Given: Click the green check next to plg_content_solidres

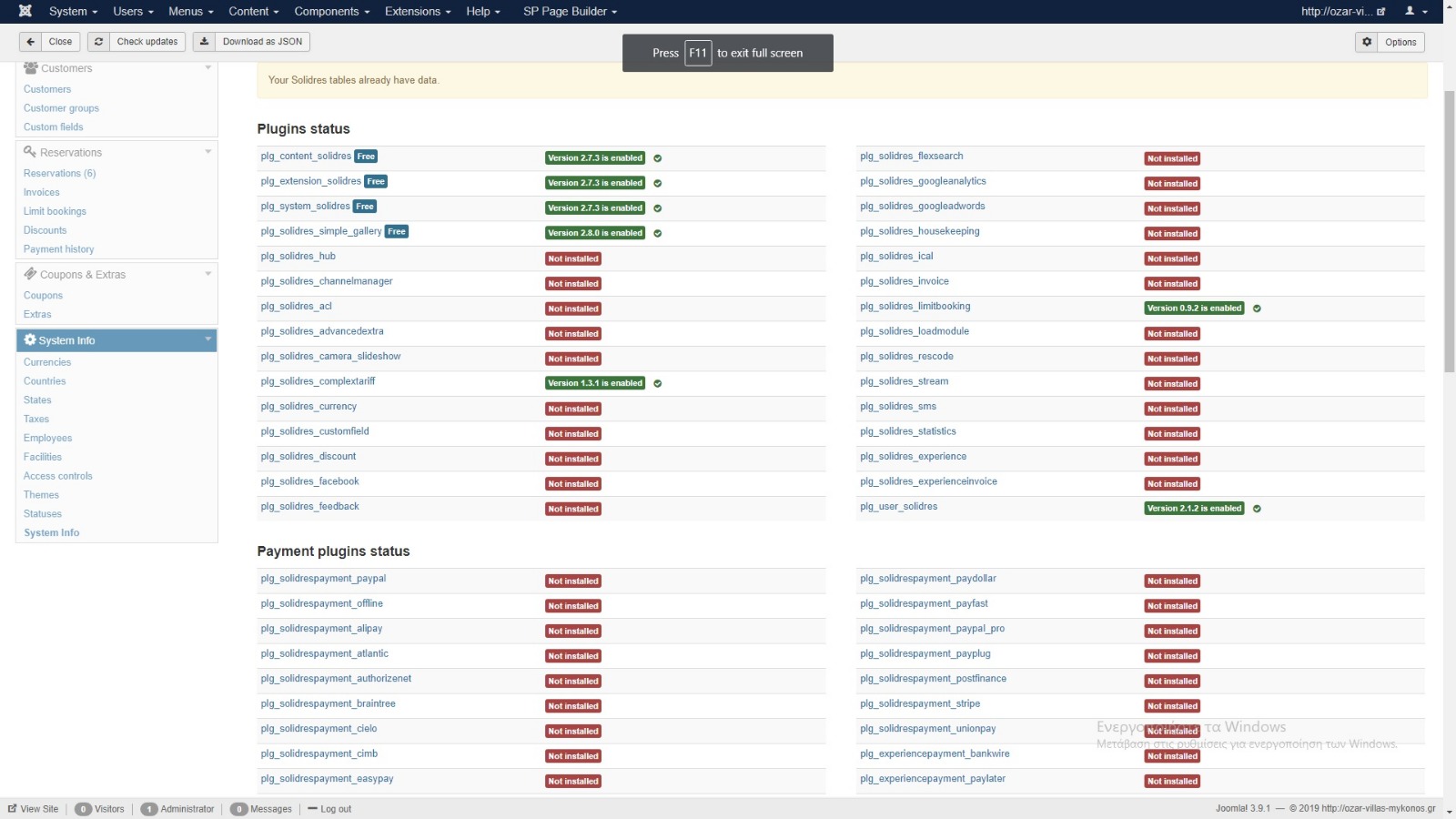Looking at the screenshot, I should coord(658,158).
